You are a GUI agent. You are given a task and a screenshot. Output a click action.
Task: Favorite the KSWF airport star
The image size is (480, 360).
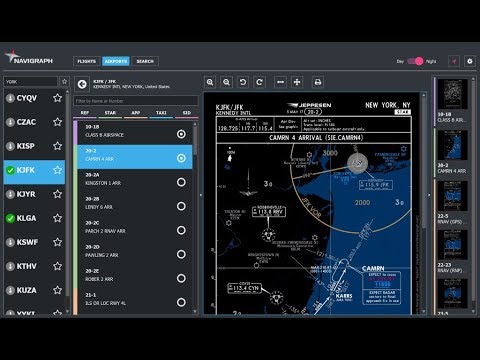point(57,242)
